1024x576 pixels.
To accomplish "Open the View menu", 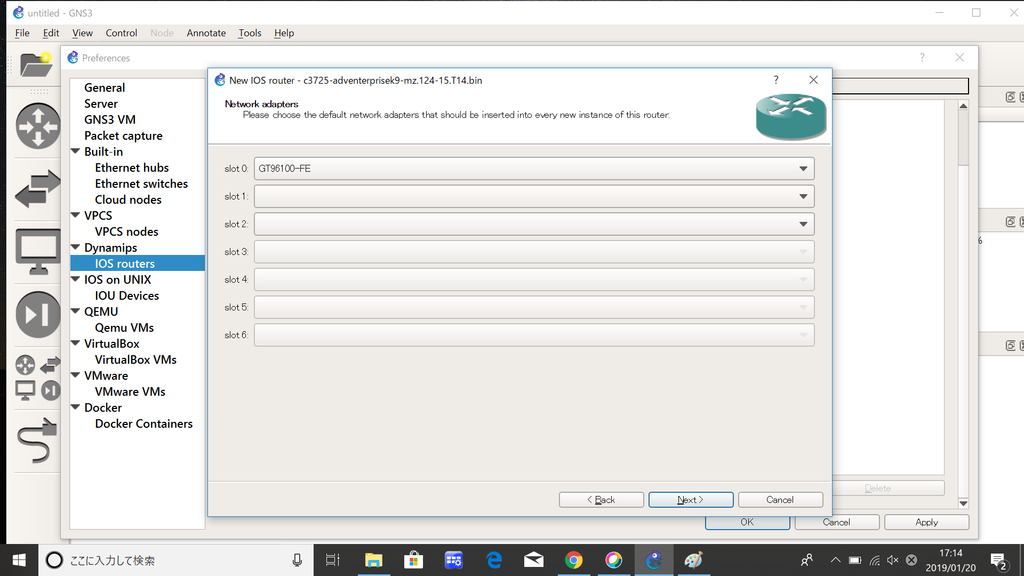I will (x=82, y=33).
